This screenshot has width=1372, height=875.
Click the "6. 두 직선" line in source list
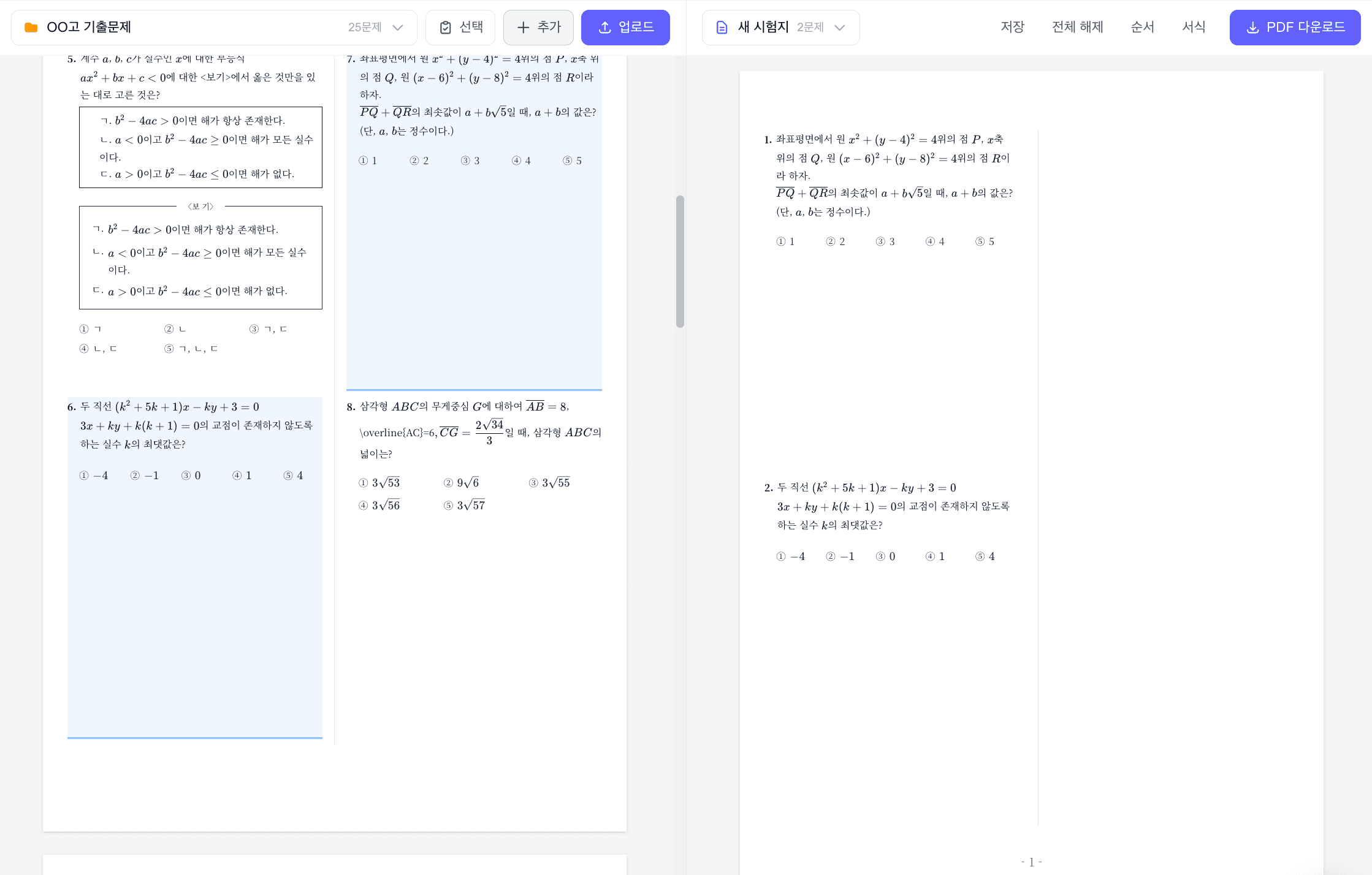164,407
